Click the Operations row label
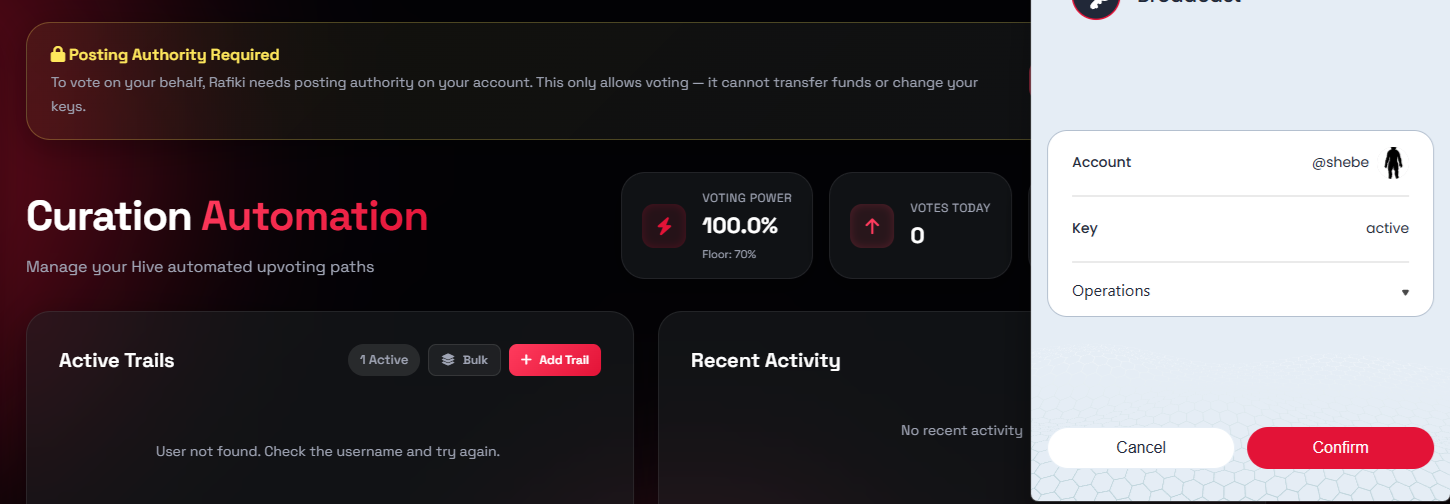The width and height of the screenshot is (1450, 504). (x=1111, y=291)
